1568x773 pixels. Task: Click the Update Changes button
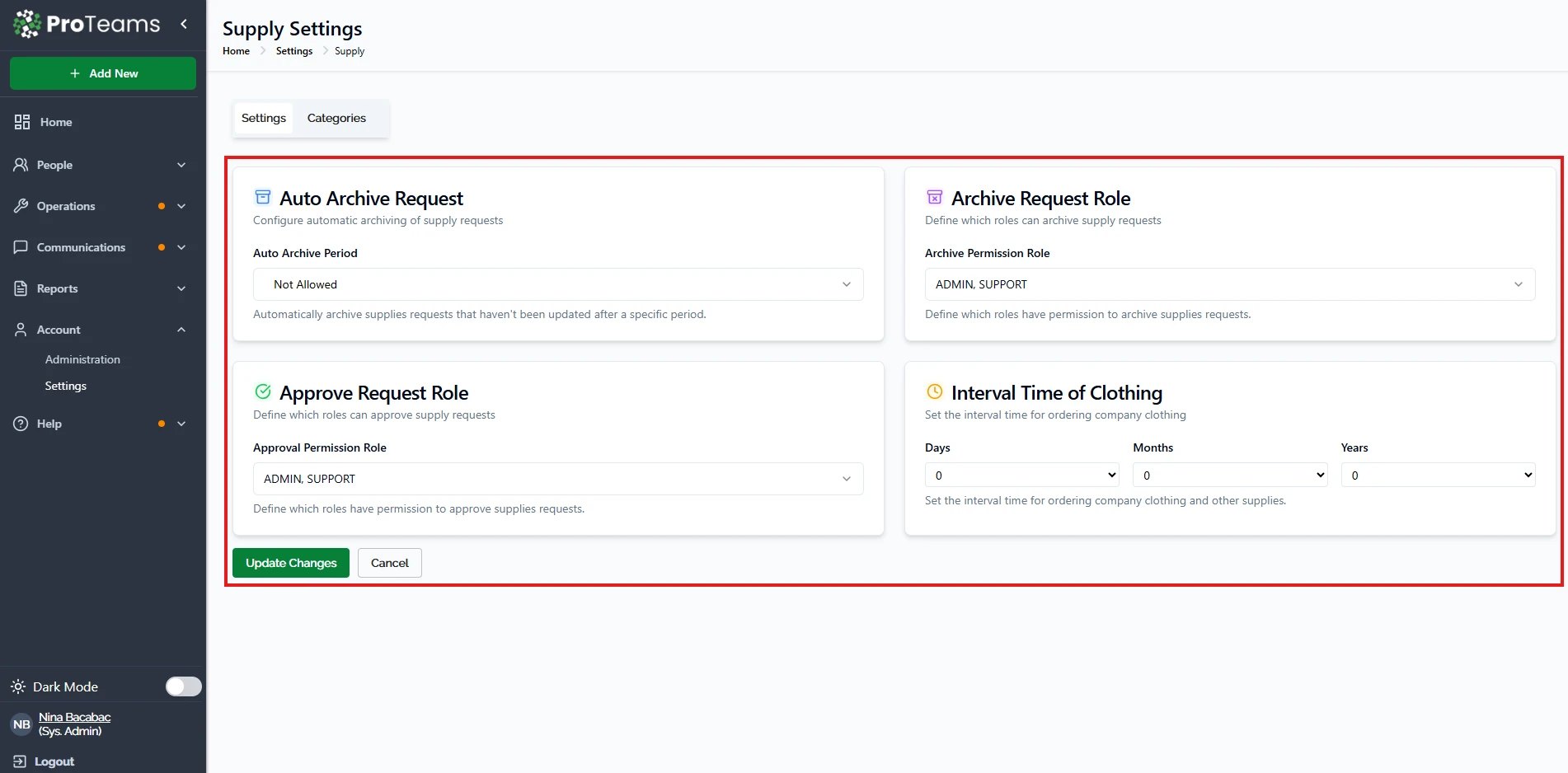291,563
